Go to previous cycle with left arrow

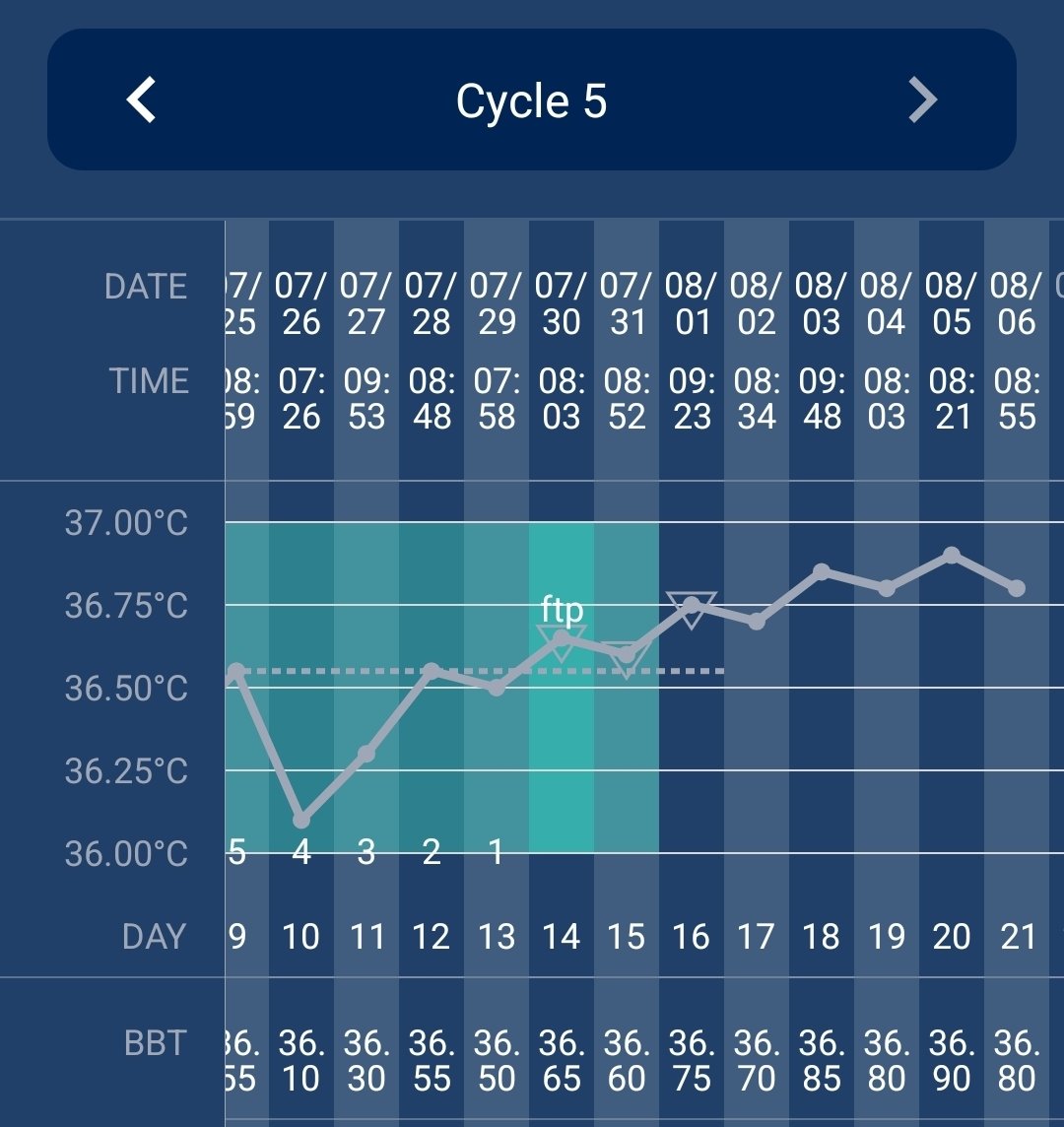(142, 100)
